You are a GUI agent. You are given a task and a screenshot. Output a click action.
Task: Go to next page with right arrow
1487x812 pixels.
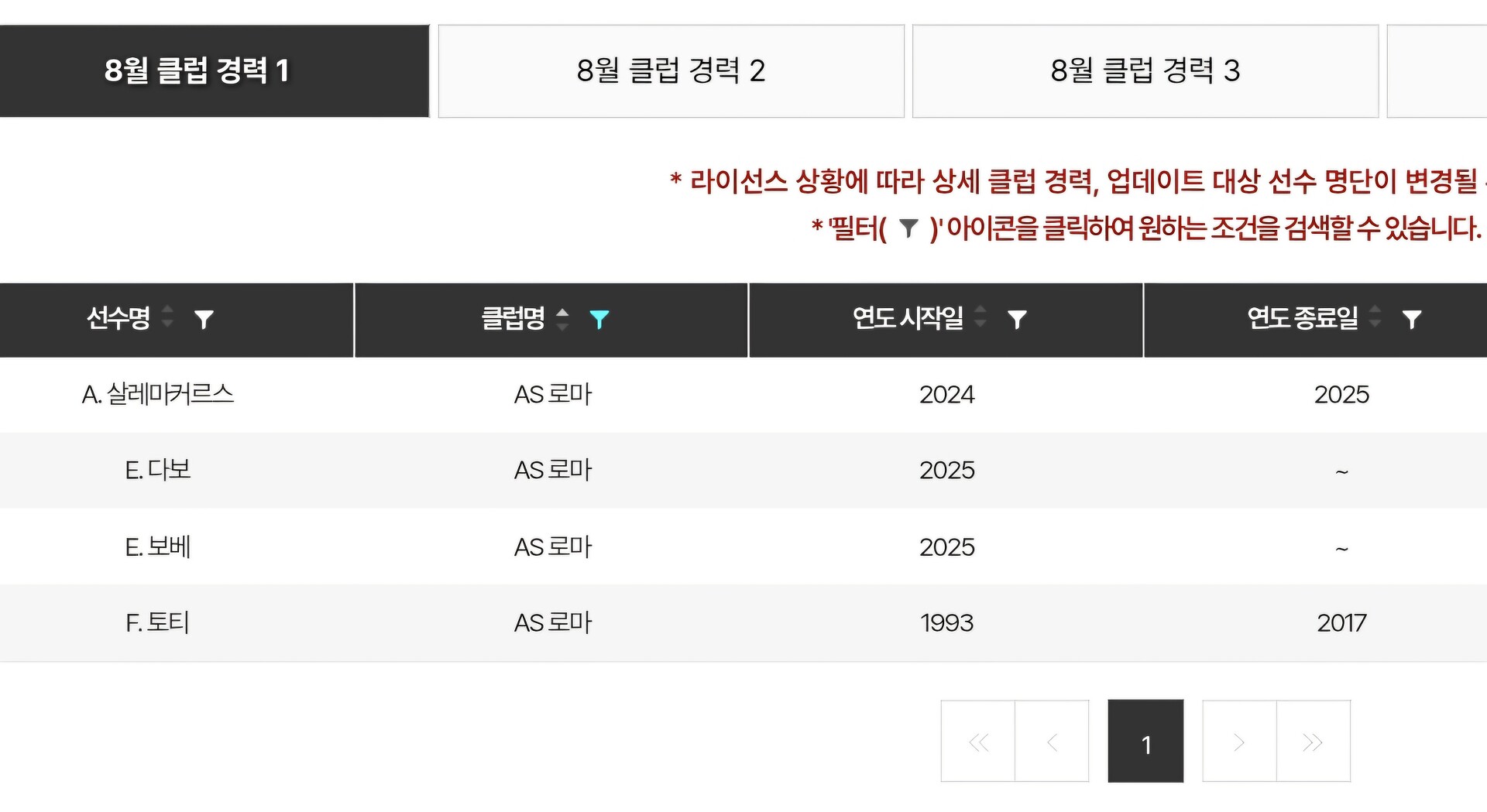pyautogui.click(x=1239, y=742)
